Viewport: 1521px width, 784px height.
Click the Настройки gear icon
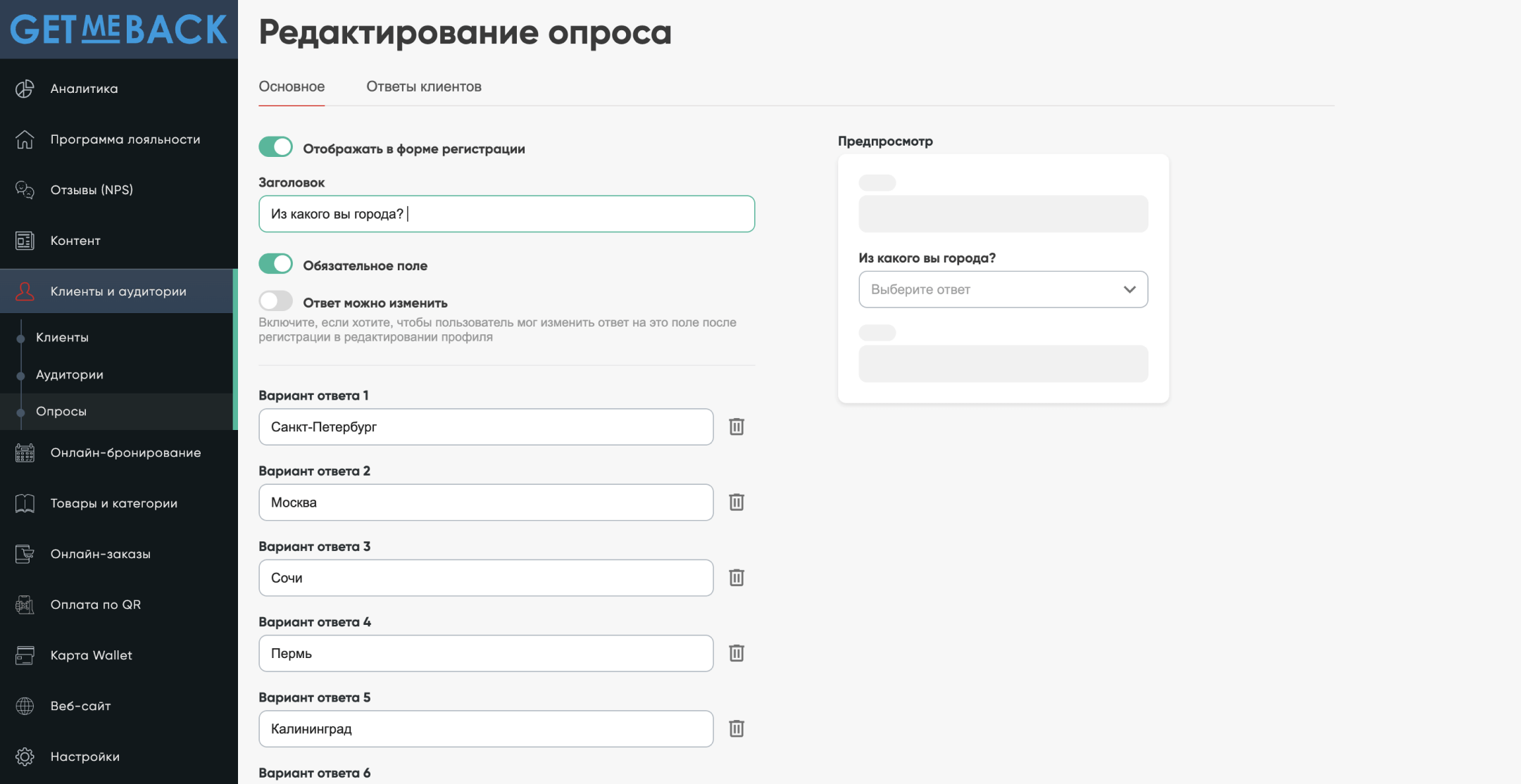[25, 757]
